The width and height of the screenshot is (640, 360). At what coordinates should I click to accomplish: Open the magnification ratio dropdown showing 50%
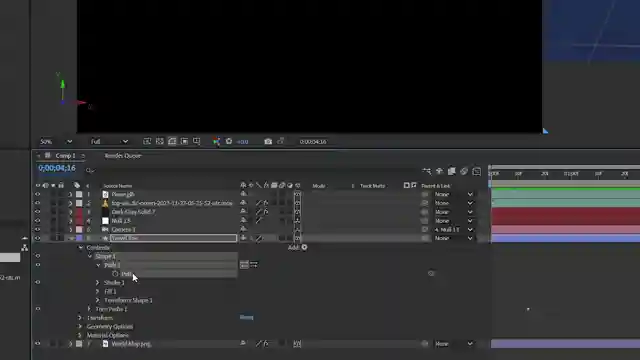pyautogui.click(x=56, y=142)
